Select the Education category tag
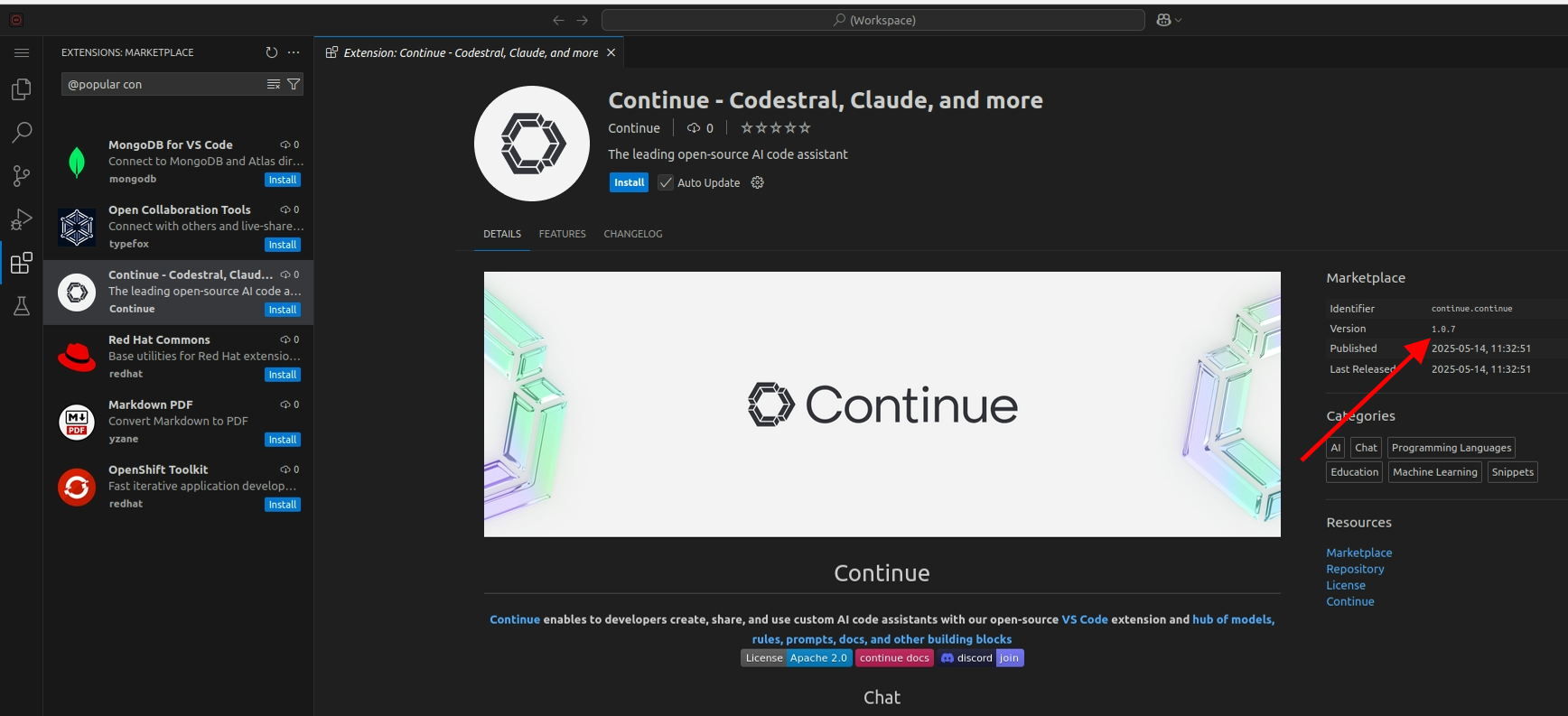The height and width of the screenshot is (716, 1568). point(1355,472)
